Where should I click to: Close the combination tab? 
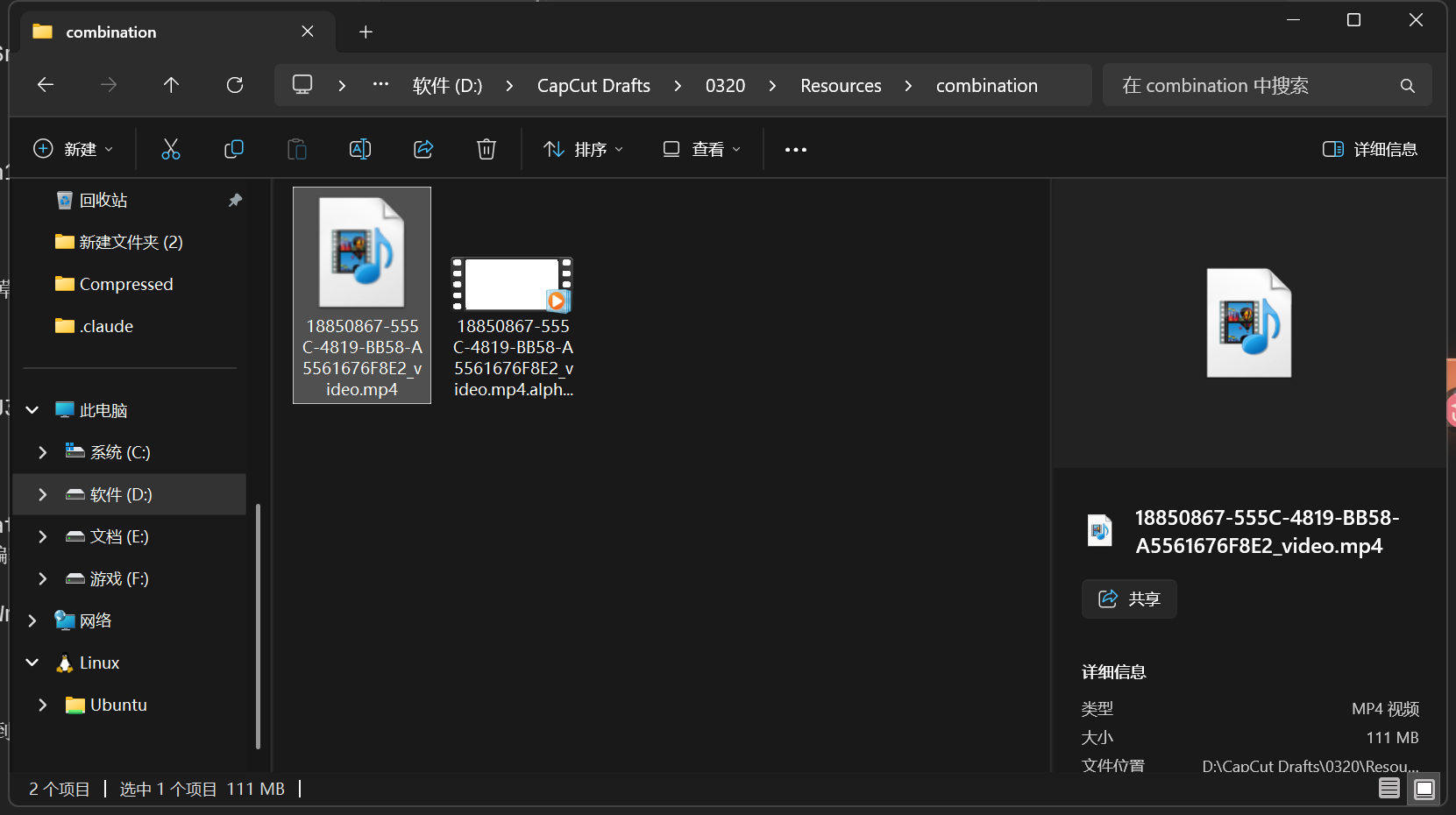coord(308,32)
